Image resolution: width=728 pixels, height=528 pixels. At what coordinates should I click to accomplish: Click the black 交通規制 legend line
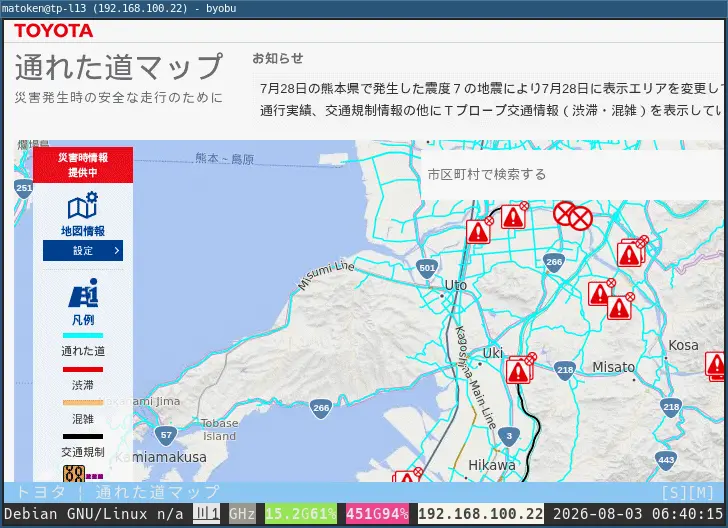coord(83,437)
